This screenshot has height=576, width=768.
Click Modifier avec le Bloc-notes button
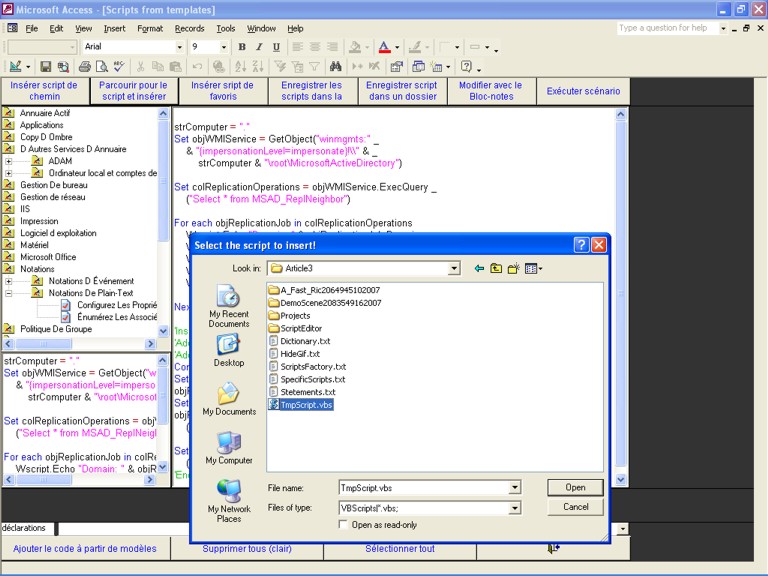click(491, 91)
